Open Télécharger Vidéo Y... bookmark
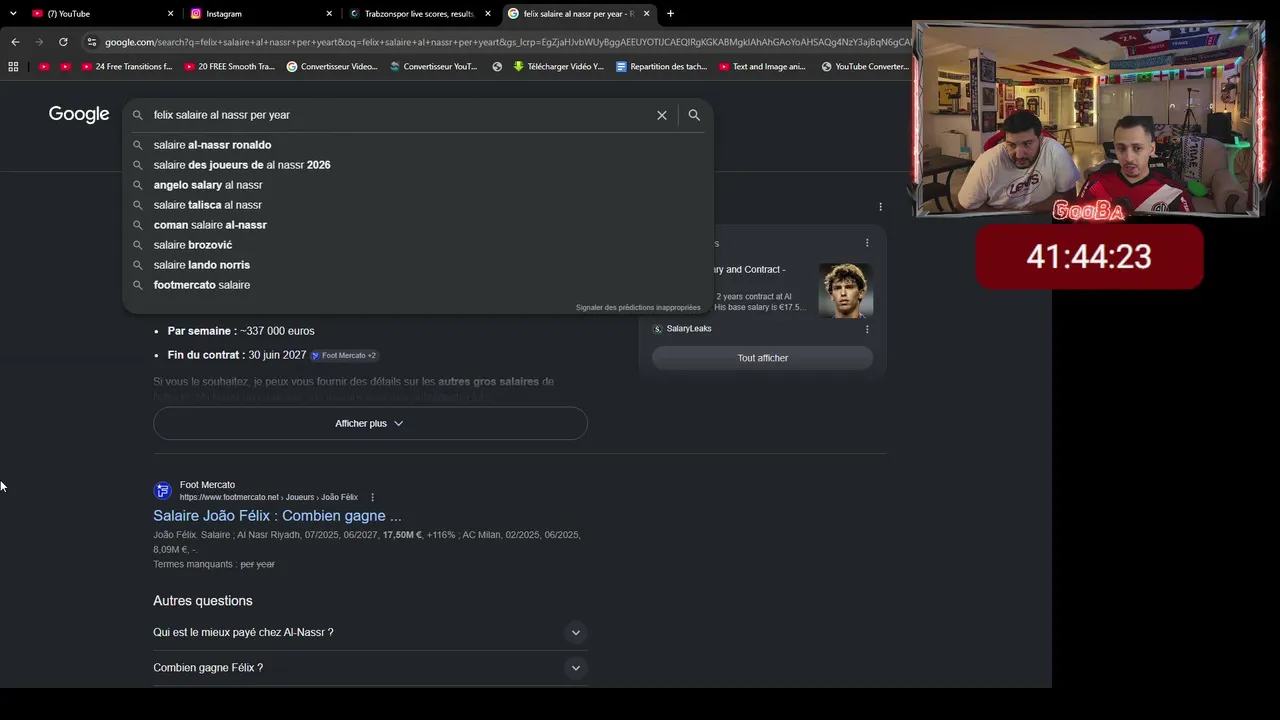 pos(558,67)
